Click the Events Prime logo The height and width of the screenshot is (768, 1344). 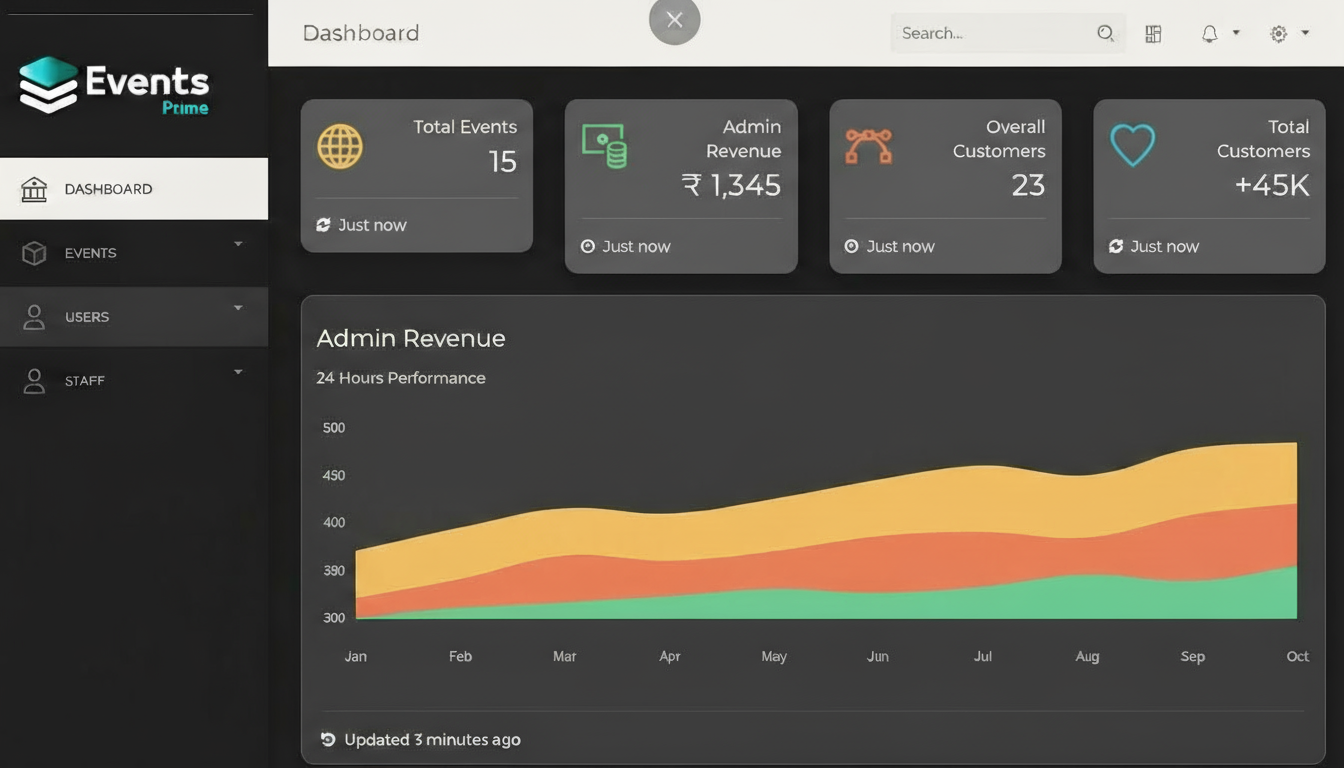(x=114, y=87)
